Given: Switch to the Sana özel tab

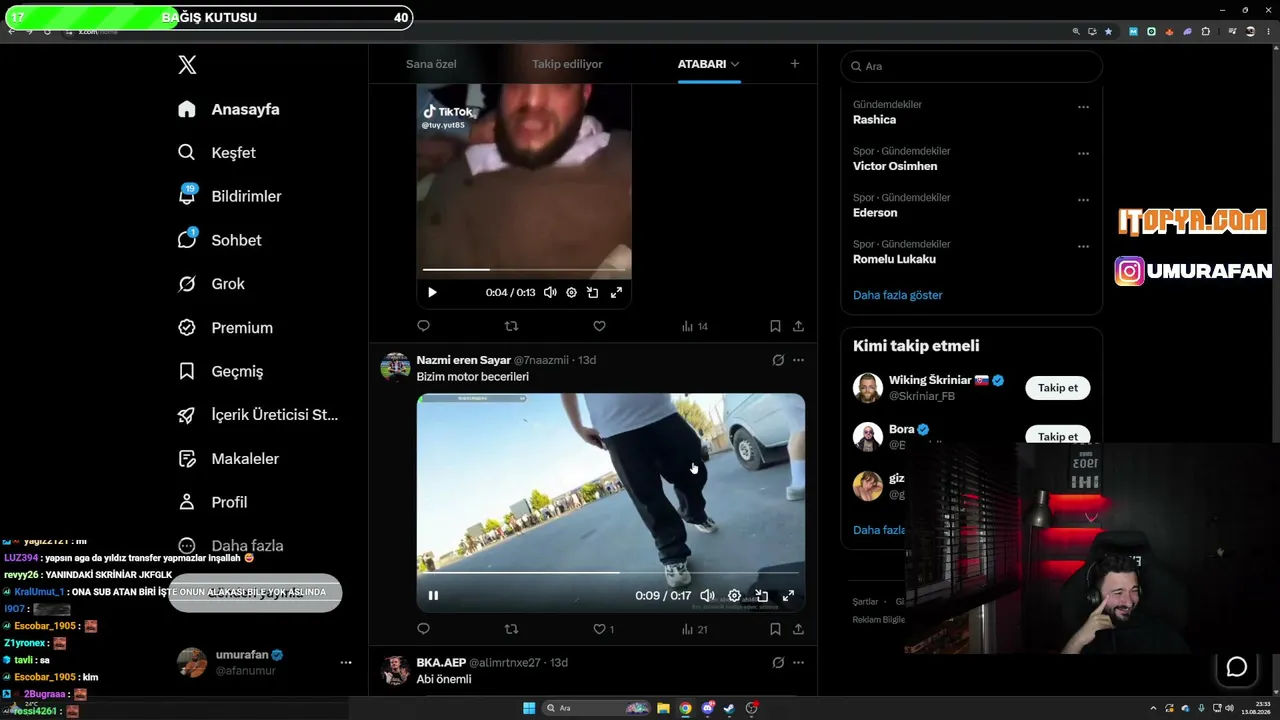Looking at the screenshot, I should coord(431,64).
